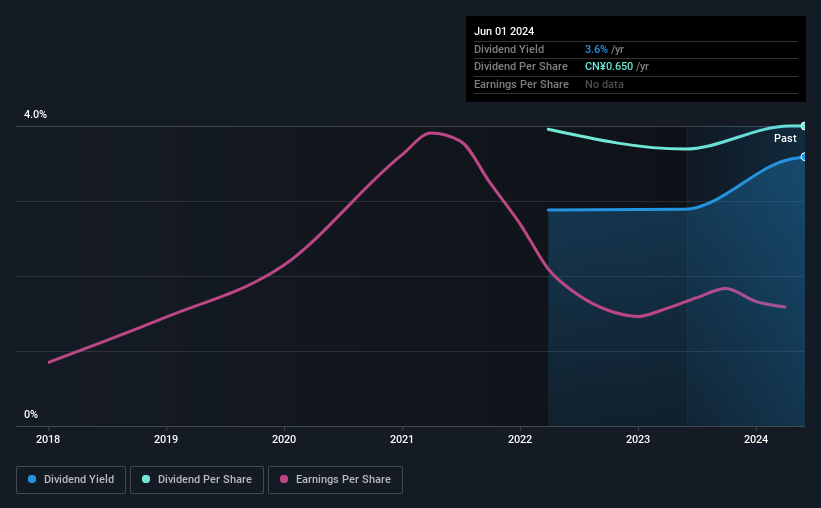Click the Jun 01 2024 tooltip date header

(x=504, y=31)
